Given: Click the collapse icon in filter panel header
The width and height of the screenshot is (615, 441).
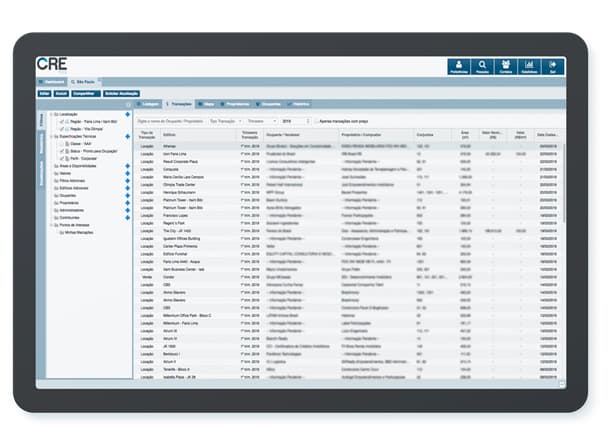Looking at the screenshot, I should (x=128, y=104).
